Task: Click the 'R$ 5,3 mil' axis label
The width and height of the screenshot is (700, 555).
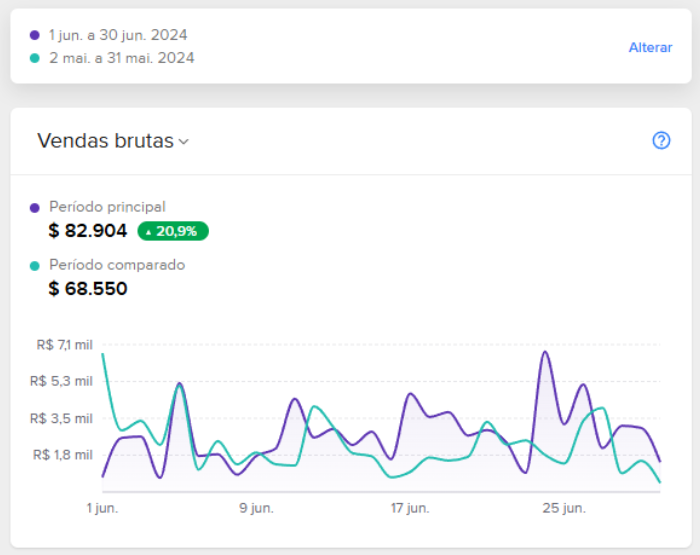Action: [61, 381]
